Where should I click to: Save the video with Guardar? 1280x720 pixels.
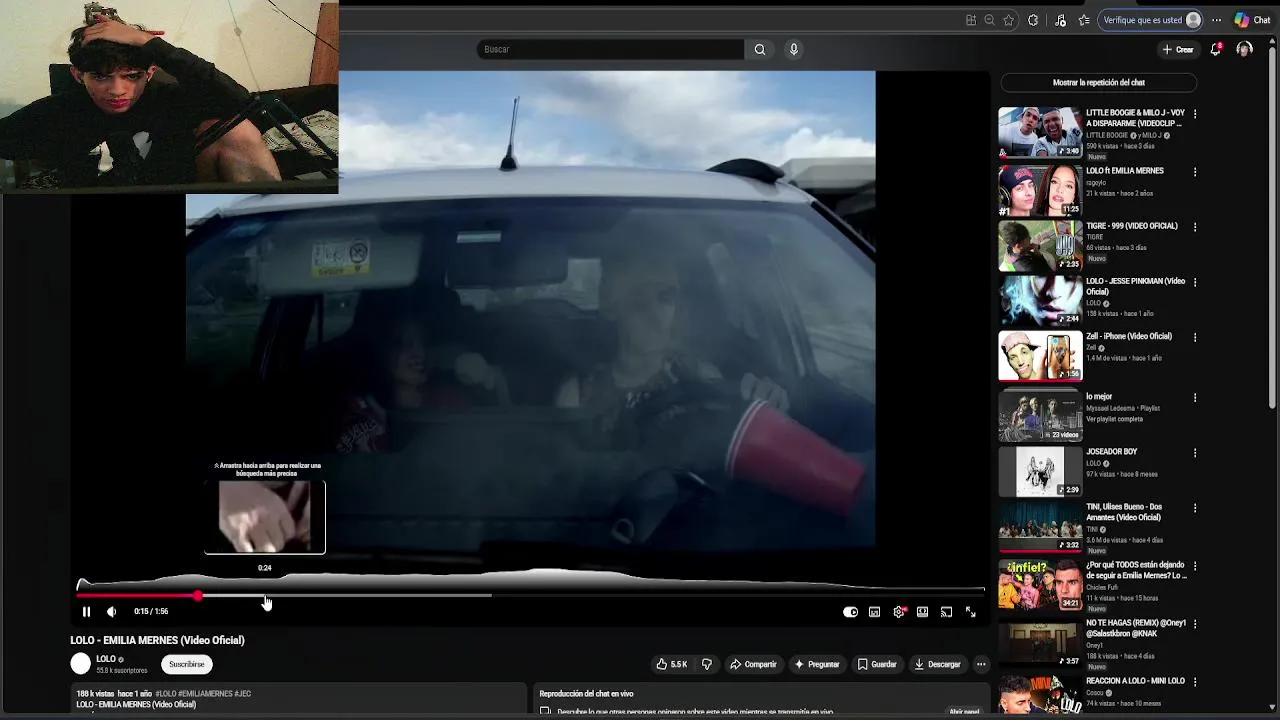click(x=877, y=664)
